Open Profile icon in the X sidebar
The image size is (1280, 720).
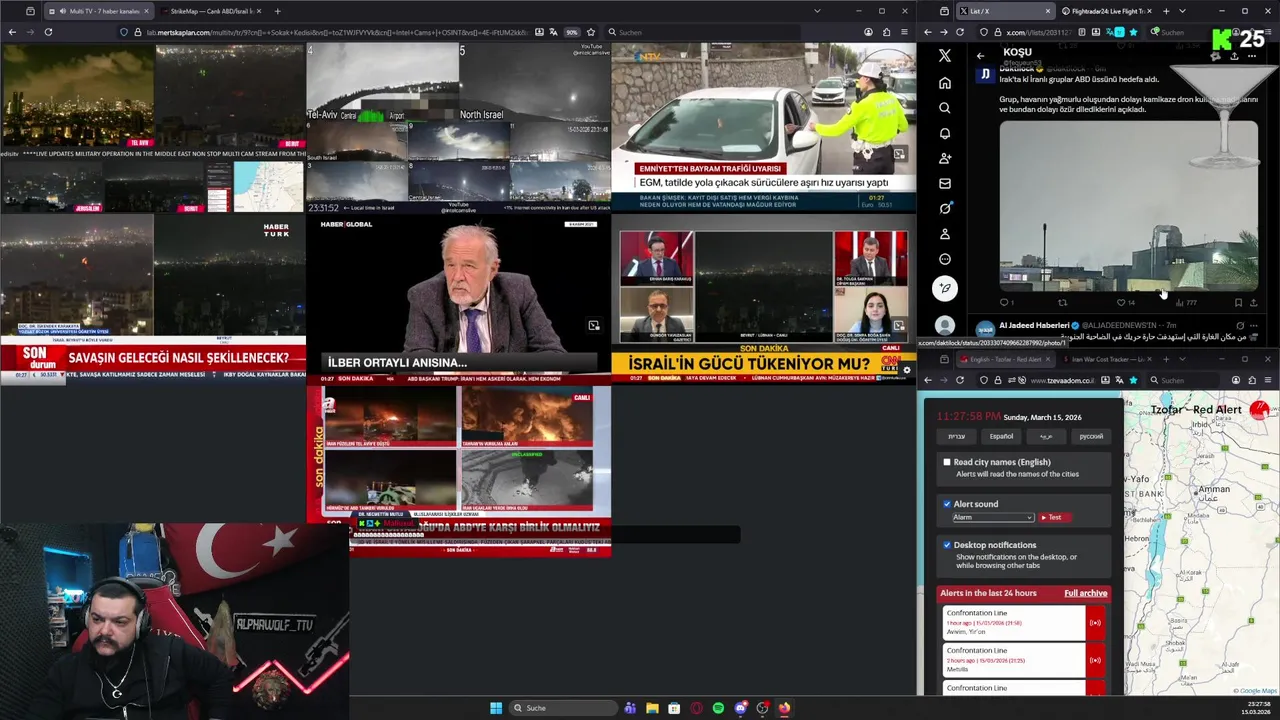click(945, 234)
